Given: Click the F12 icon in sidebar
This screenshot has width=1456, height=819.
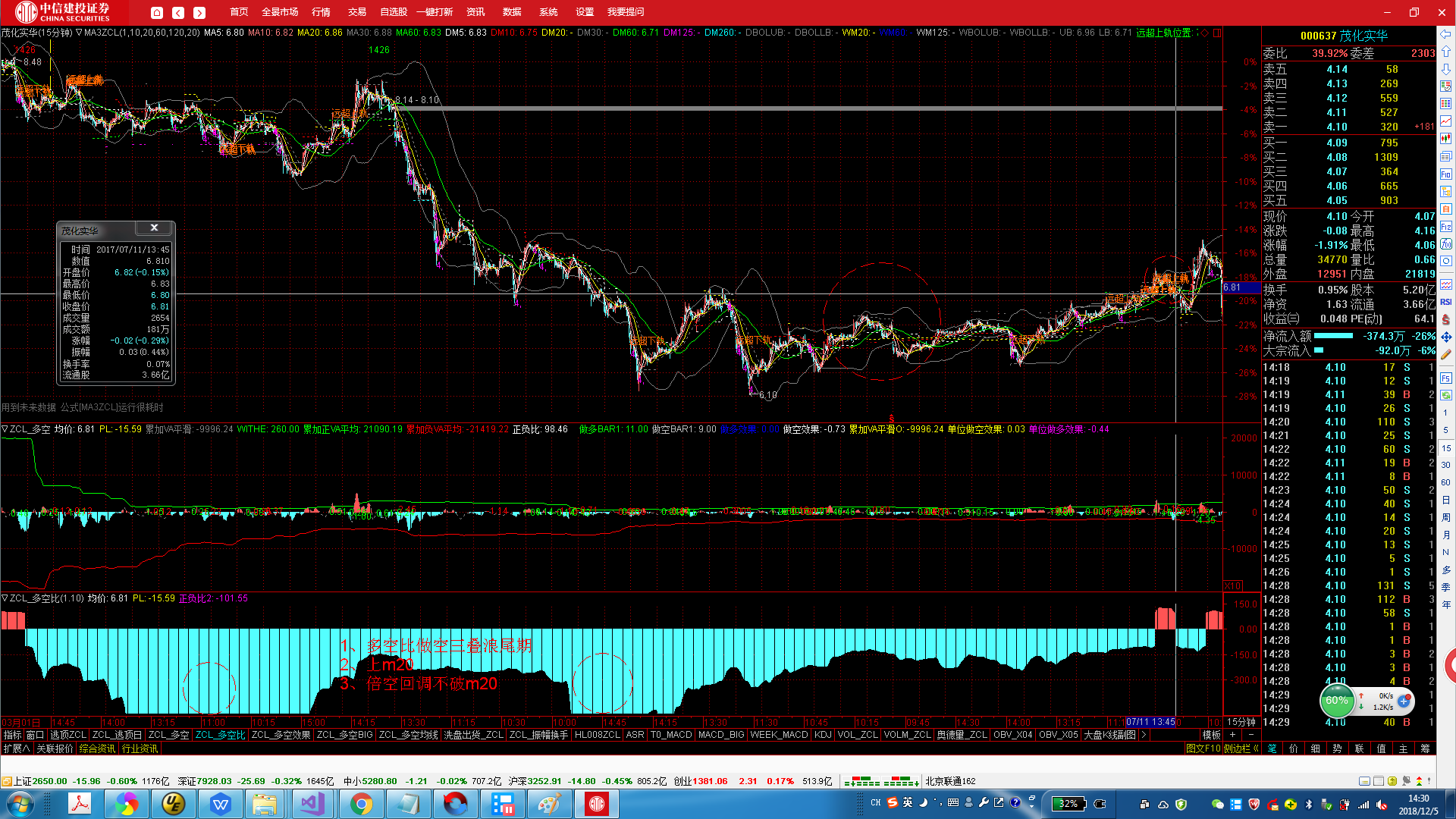Looking at the screenshot, I should [x=1446, y=227].
